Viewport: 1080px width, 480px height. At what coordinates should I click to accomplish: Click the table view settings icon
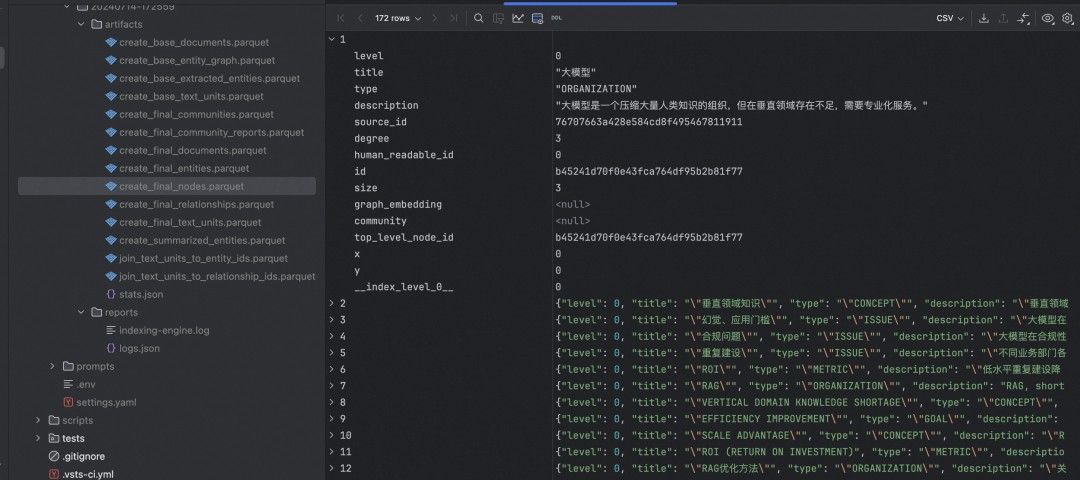537,19
